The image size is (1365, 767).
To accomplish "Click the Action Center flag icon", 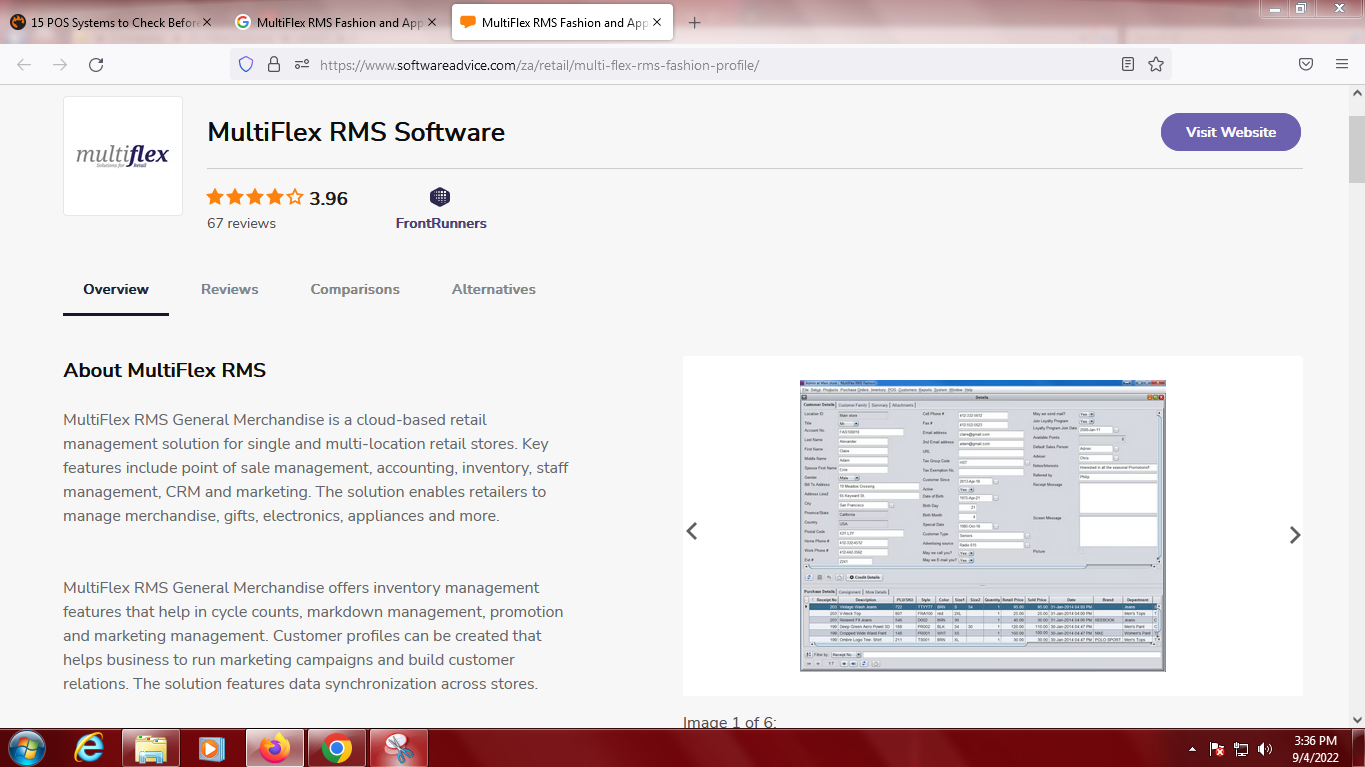I will click(x=1217, y=749).
